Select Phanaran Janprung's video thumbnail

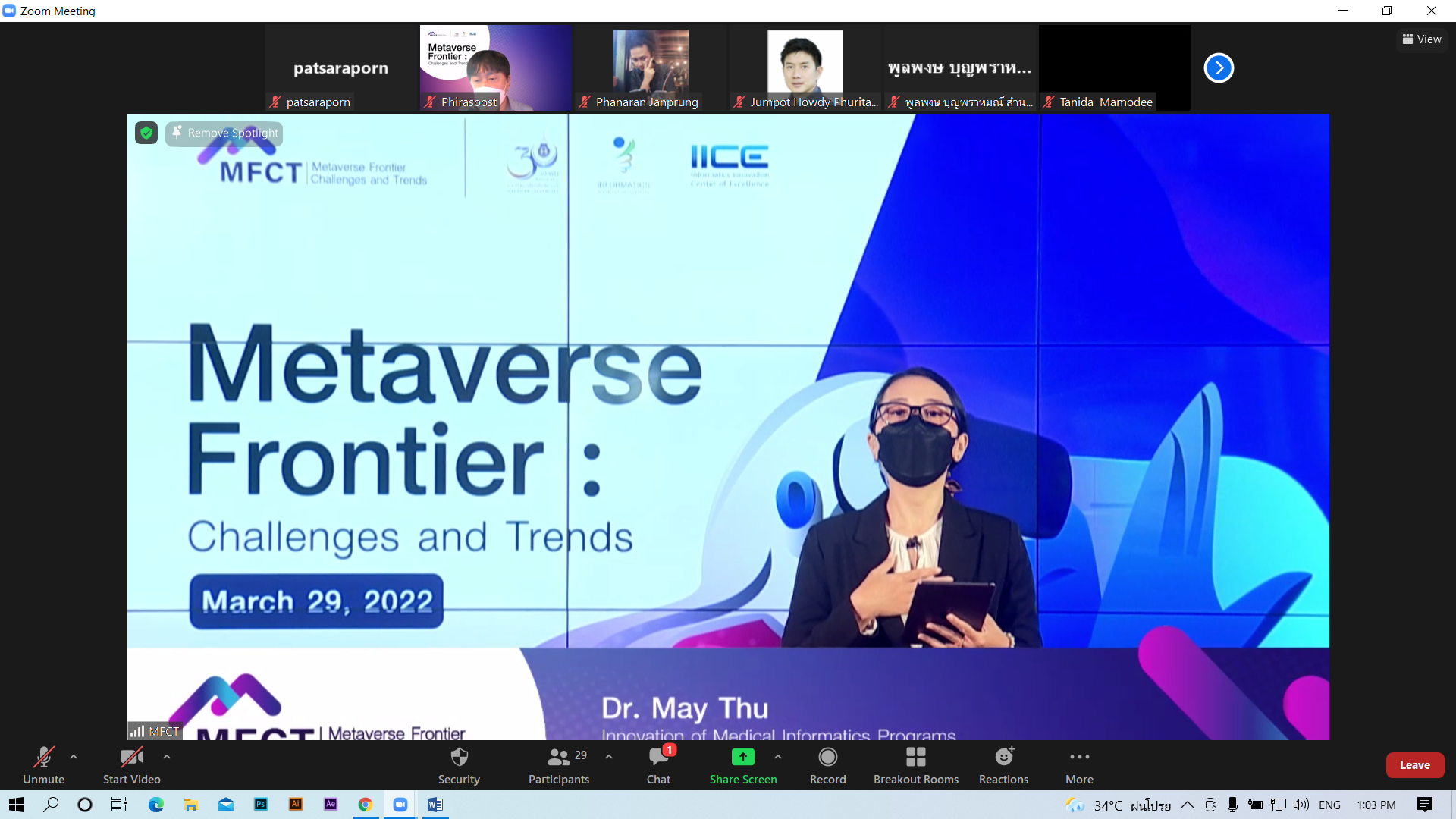(650, 68)
